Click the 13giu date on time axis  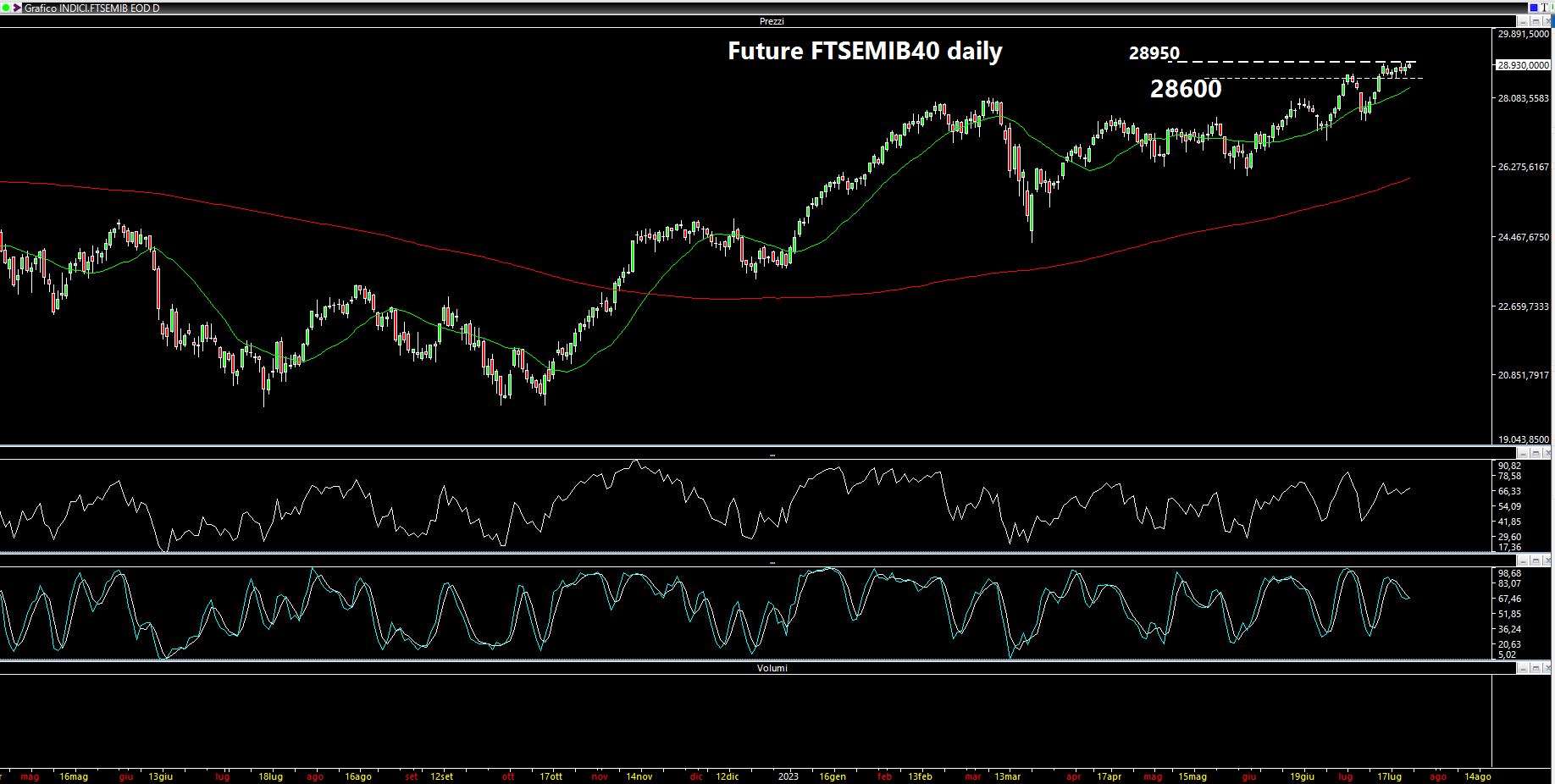[x=160, y=776]
